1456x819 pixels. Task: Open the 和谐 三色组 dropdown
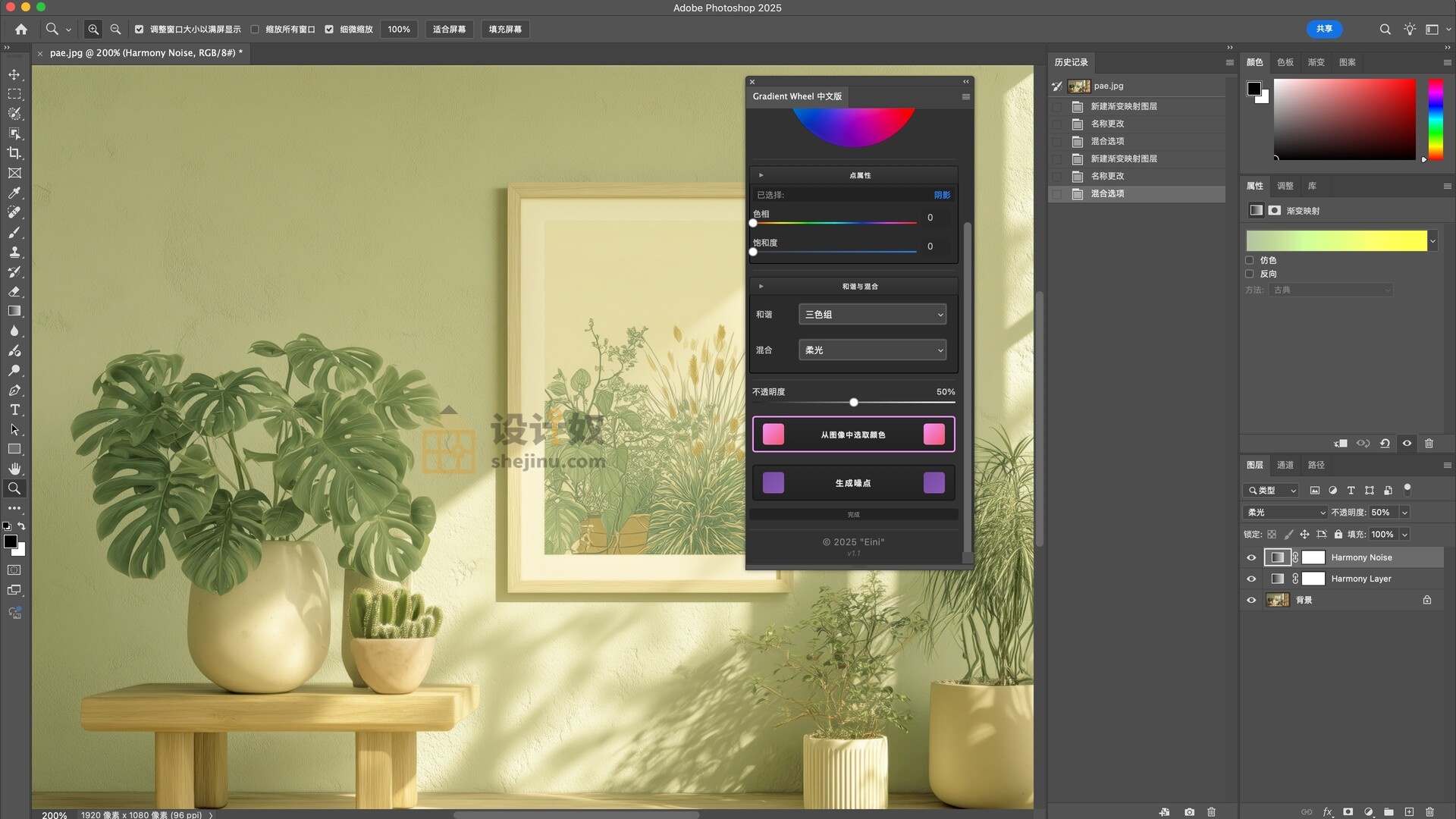click(872, 314)
